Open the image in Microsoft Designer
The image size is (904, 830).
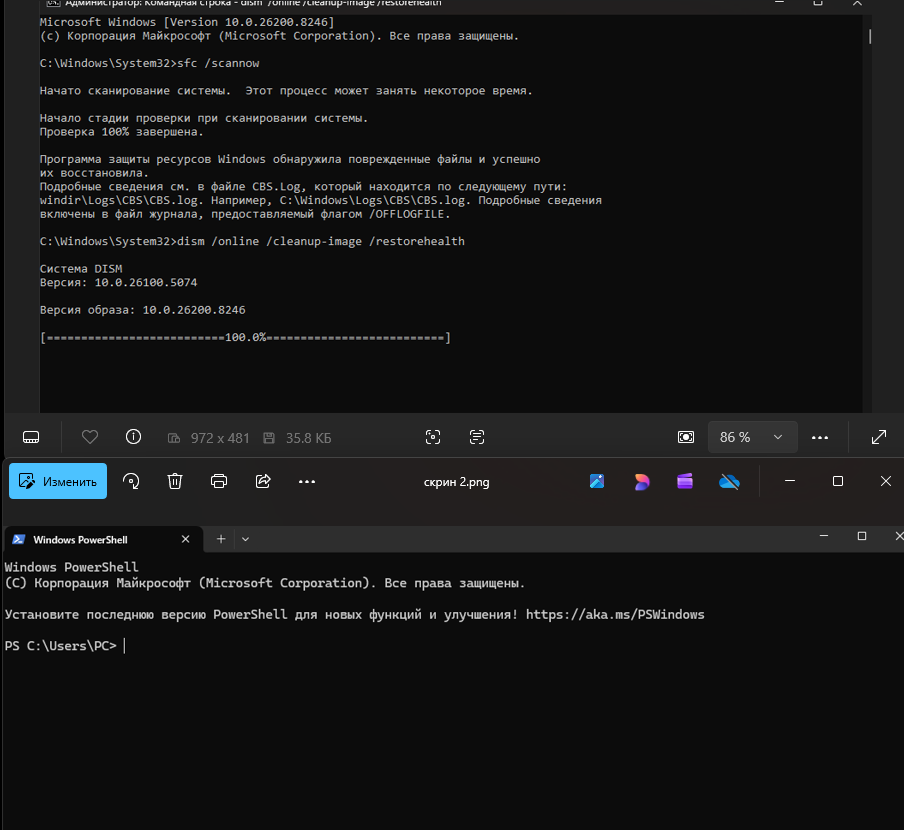pyautogui.click(x=597, y=481)
